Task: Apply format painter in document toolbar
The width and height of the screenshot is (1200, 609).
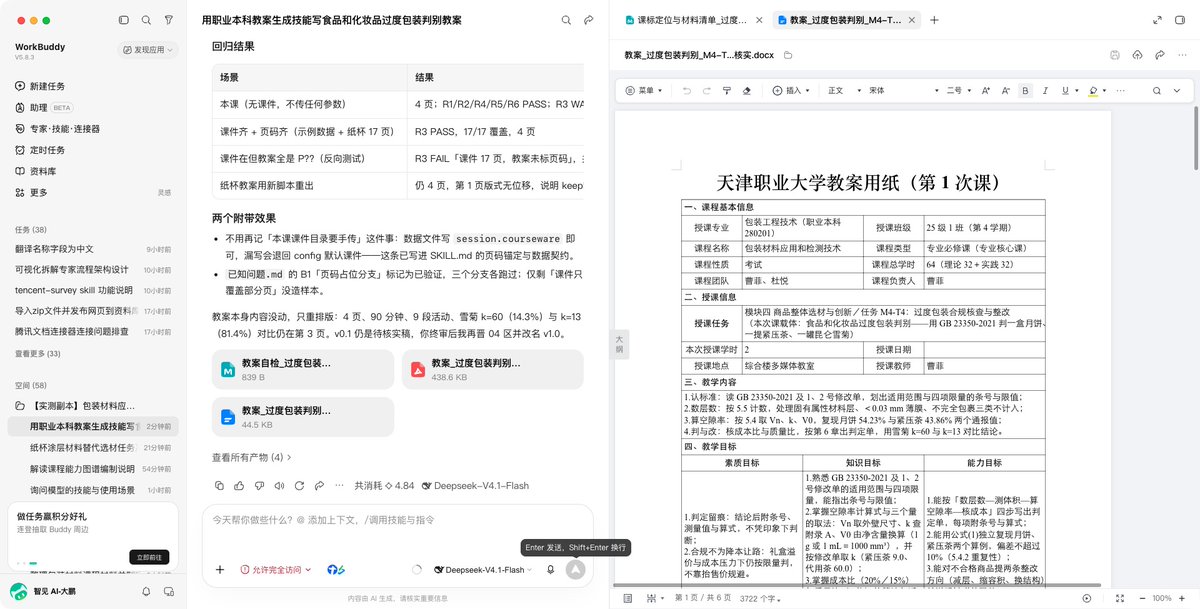Action: click(727, 91)
